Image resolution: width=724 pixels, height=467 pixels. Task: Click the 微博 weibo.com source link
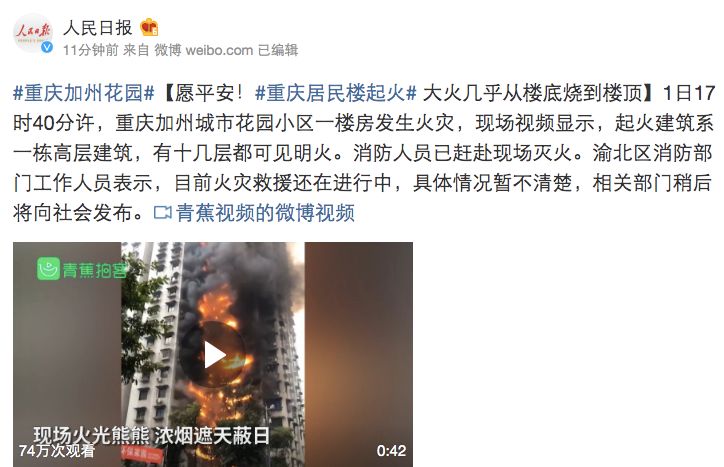204,50
